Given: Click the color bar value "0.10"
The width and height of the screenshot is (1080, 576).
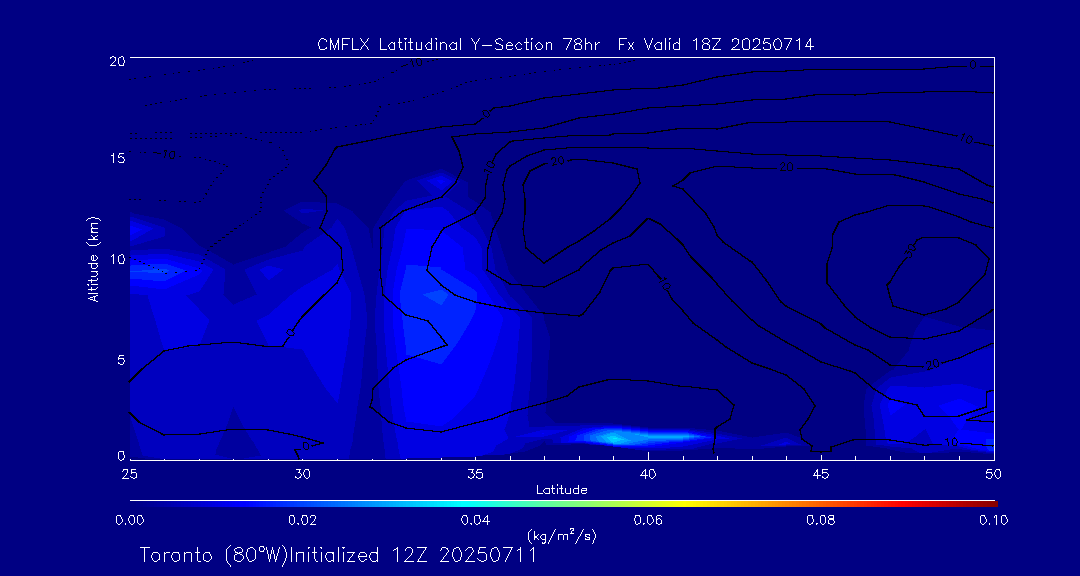Looking at the screenshot, I should click(x=994, y=520).
